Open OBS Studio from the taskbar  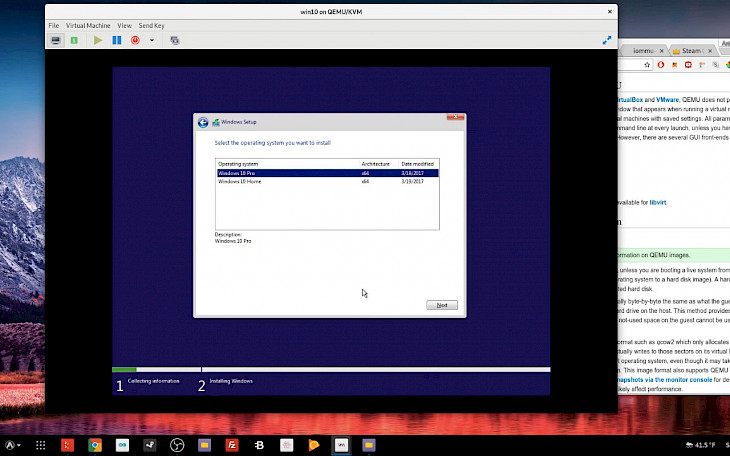[x=177, y=445]
